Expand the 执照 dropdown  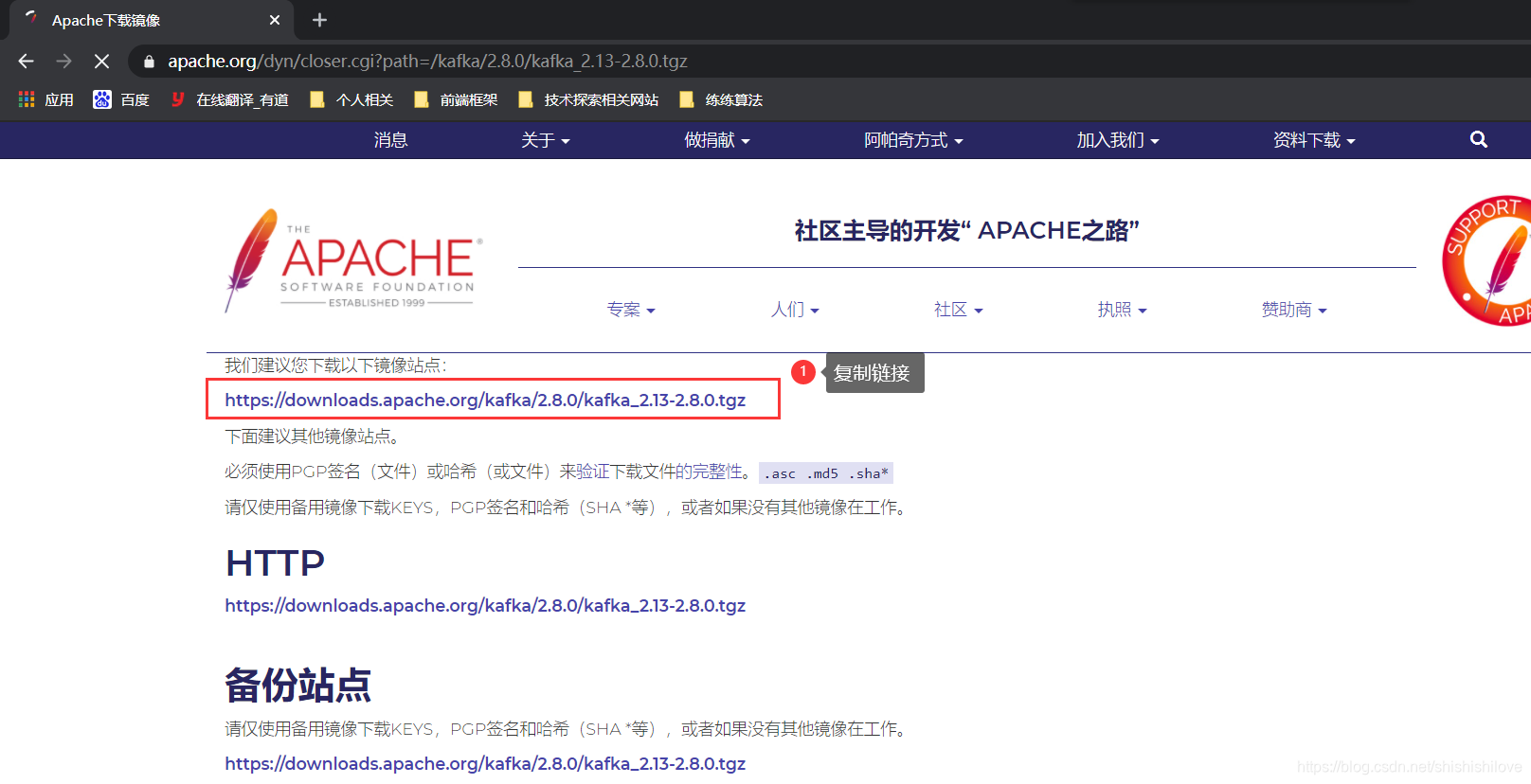point(1123,310)
